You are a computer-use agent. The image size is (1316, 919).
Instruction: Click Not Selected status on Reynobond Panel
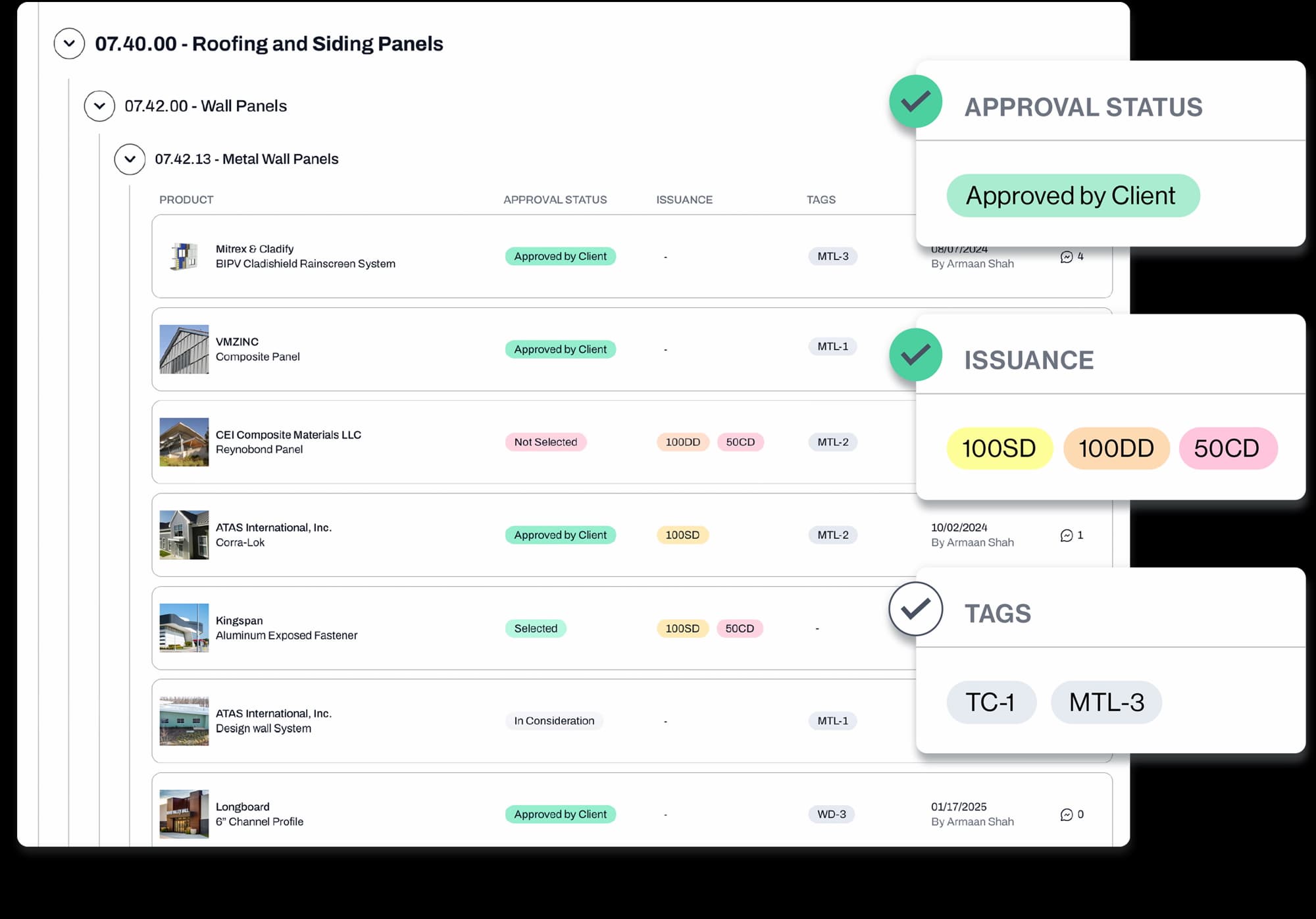point(545,442)
